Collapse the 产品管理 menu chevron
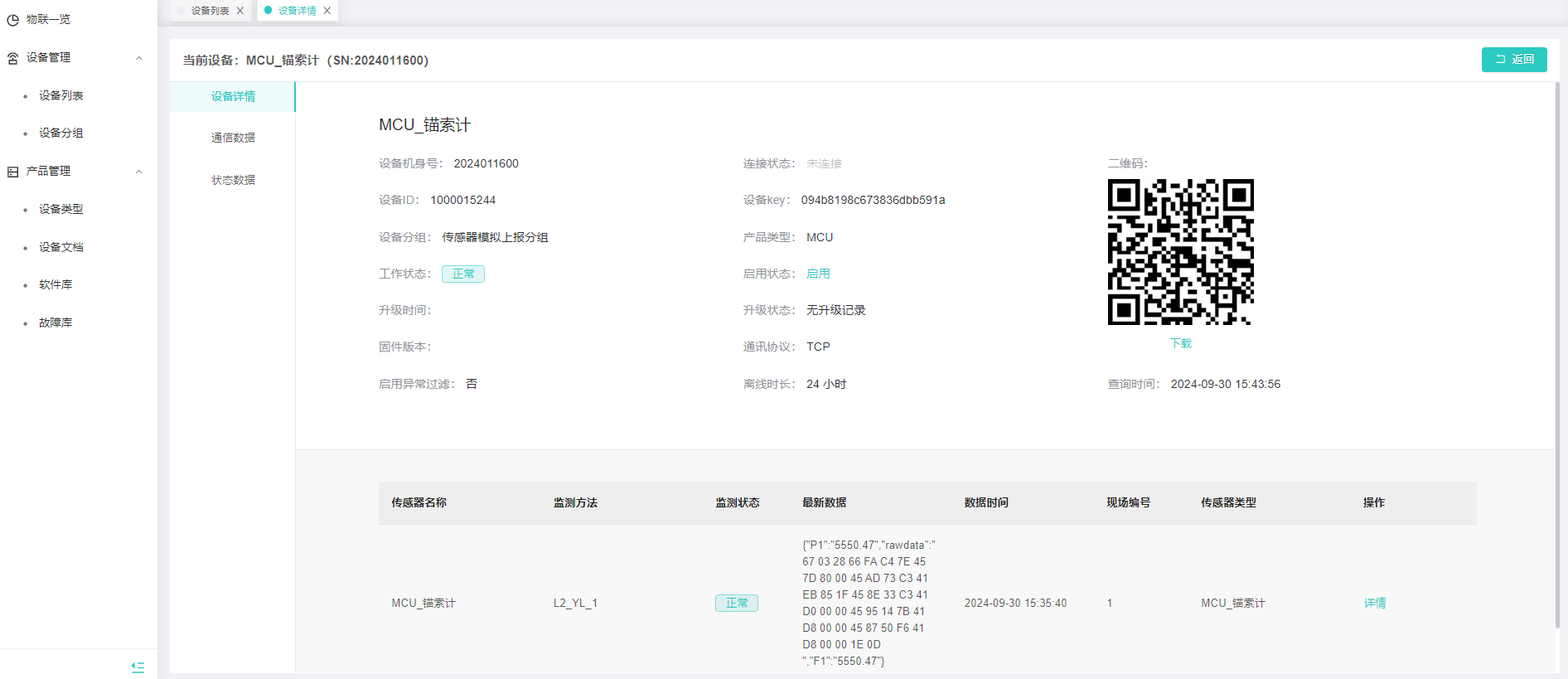Image resolution: width=1568 pixels, height=679 pixels. pos(139,172)
